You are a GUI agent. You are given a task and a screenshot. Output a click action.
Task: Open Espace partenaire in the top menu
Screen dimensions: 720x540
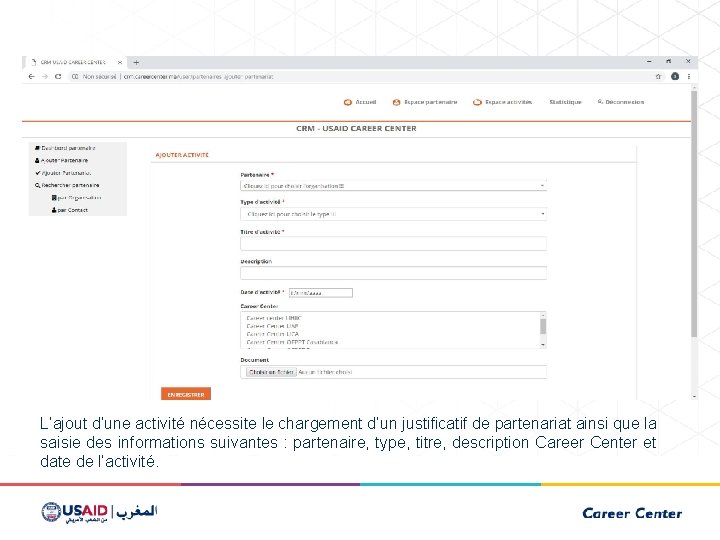click(x=430, y=102)
